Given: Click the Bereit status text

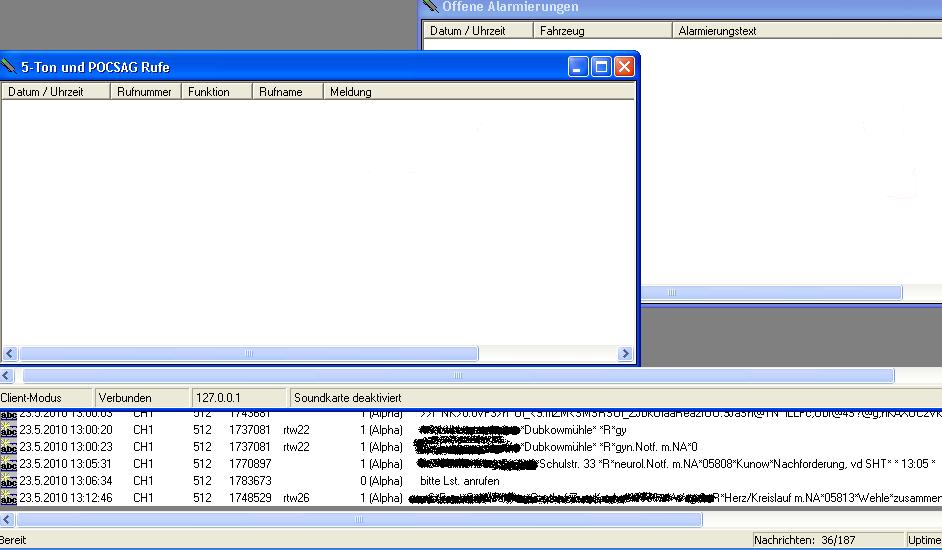Looking at the screenshot, I should point(13,540).
